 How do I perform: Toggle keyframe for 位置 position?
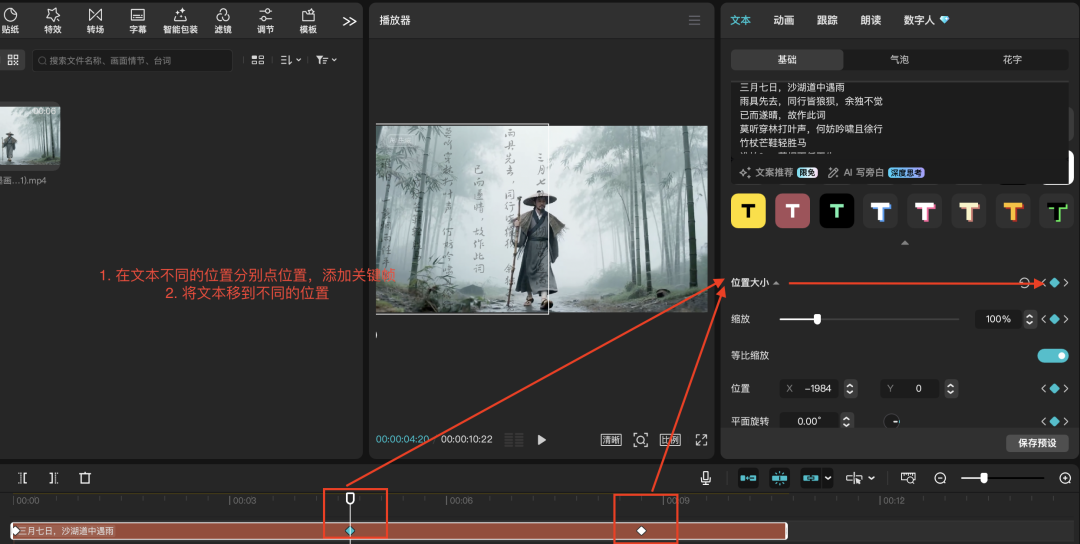tap(1054, 388)
